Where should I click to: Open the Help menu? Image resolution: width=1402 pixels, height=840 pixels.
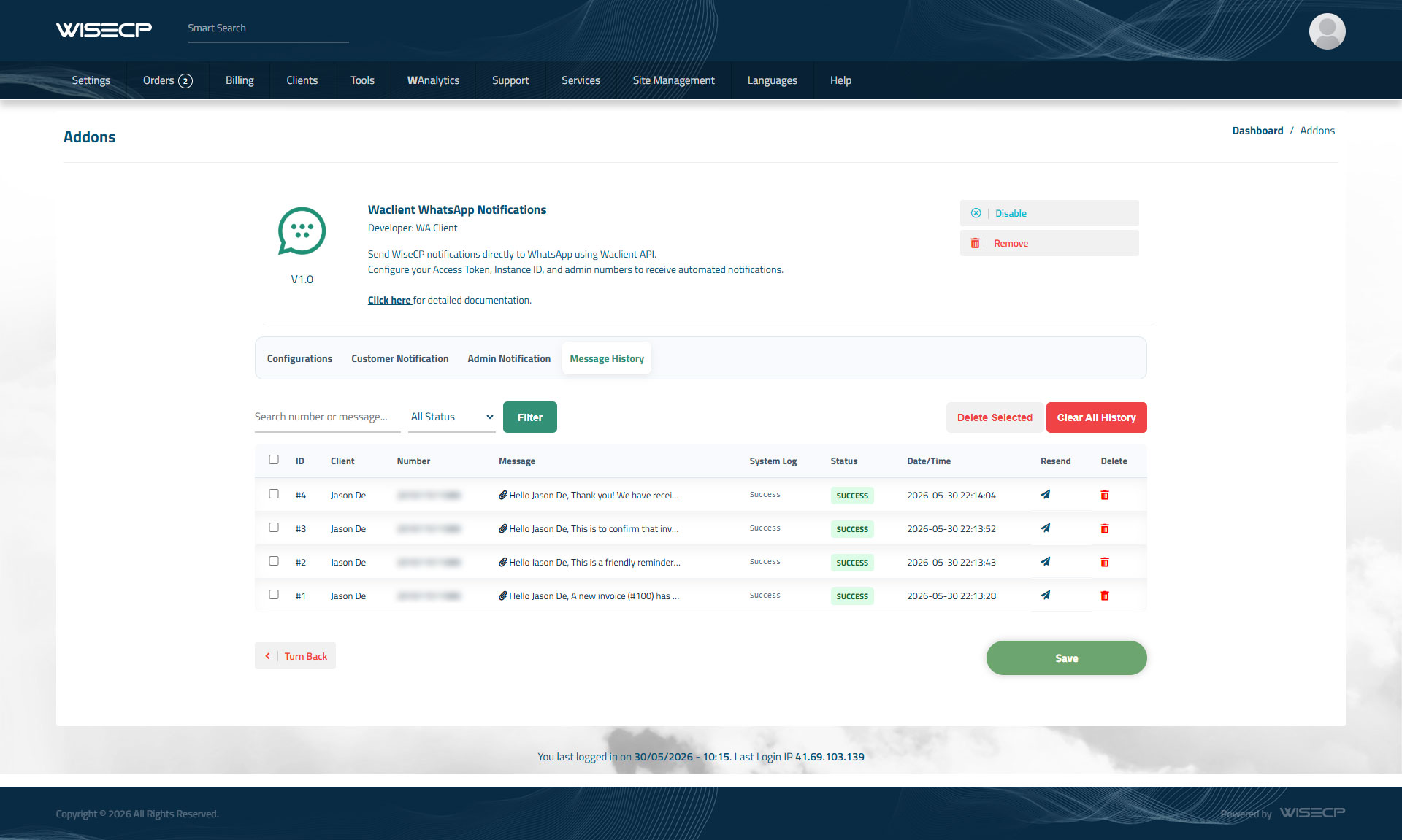pyautogui.click(x=840, y=80)
